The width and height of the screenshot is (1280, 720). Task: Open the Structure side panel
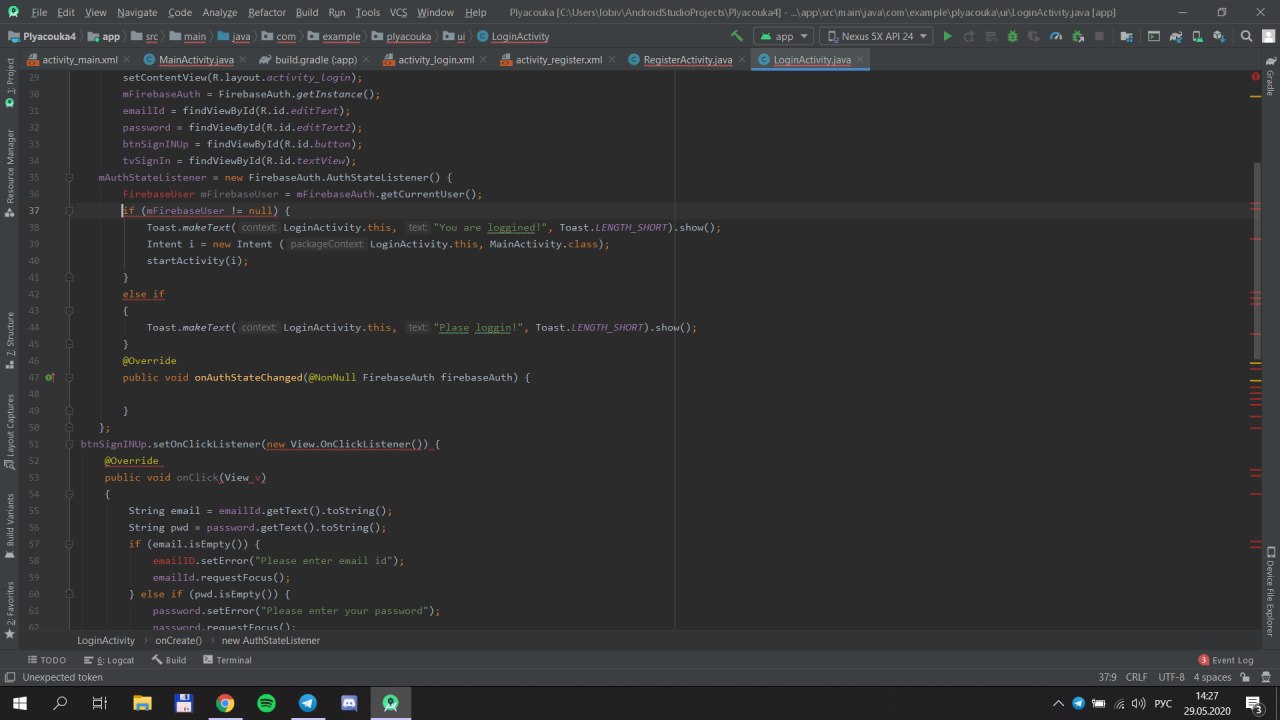coord(10,342)
